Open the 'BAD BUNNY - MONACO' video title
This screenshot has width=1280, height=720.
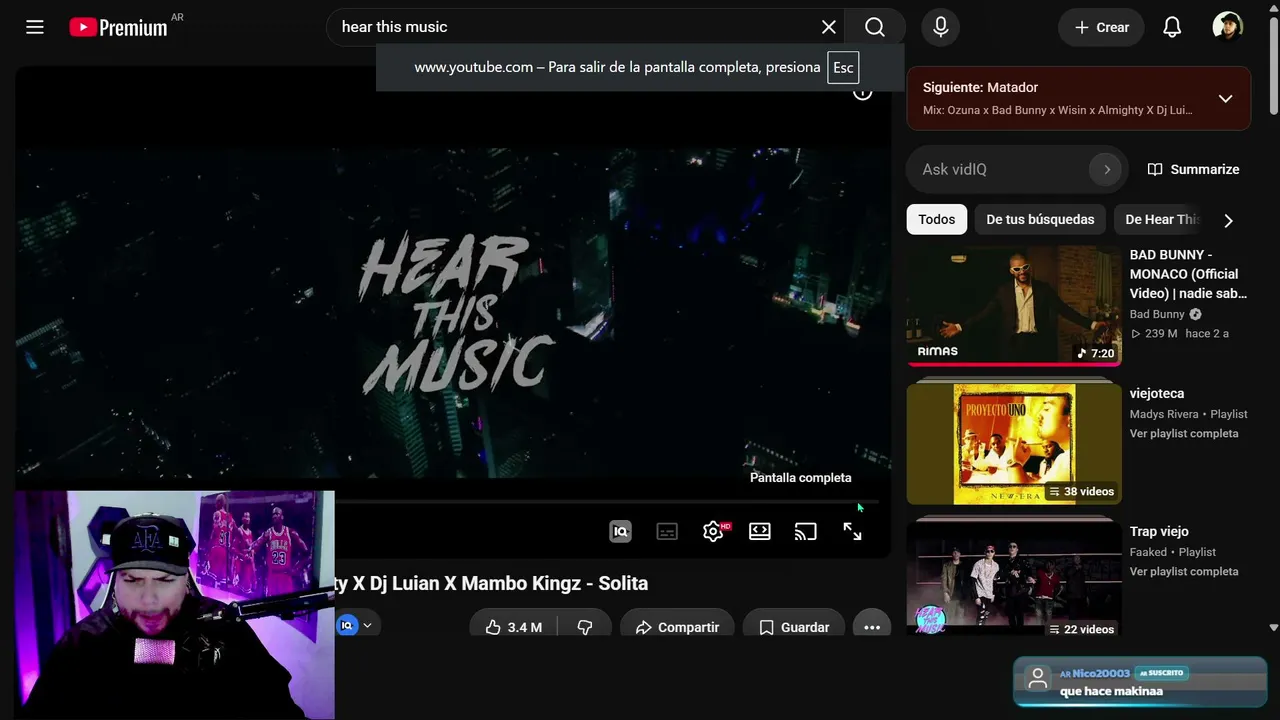[1189, 274]
